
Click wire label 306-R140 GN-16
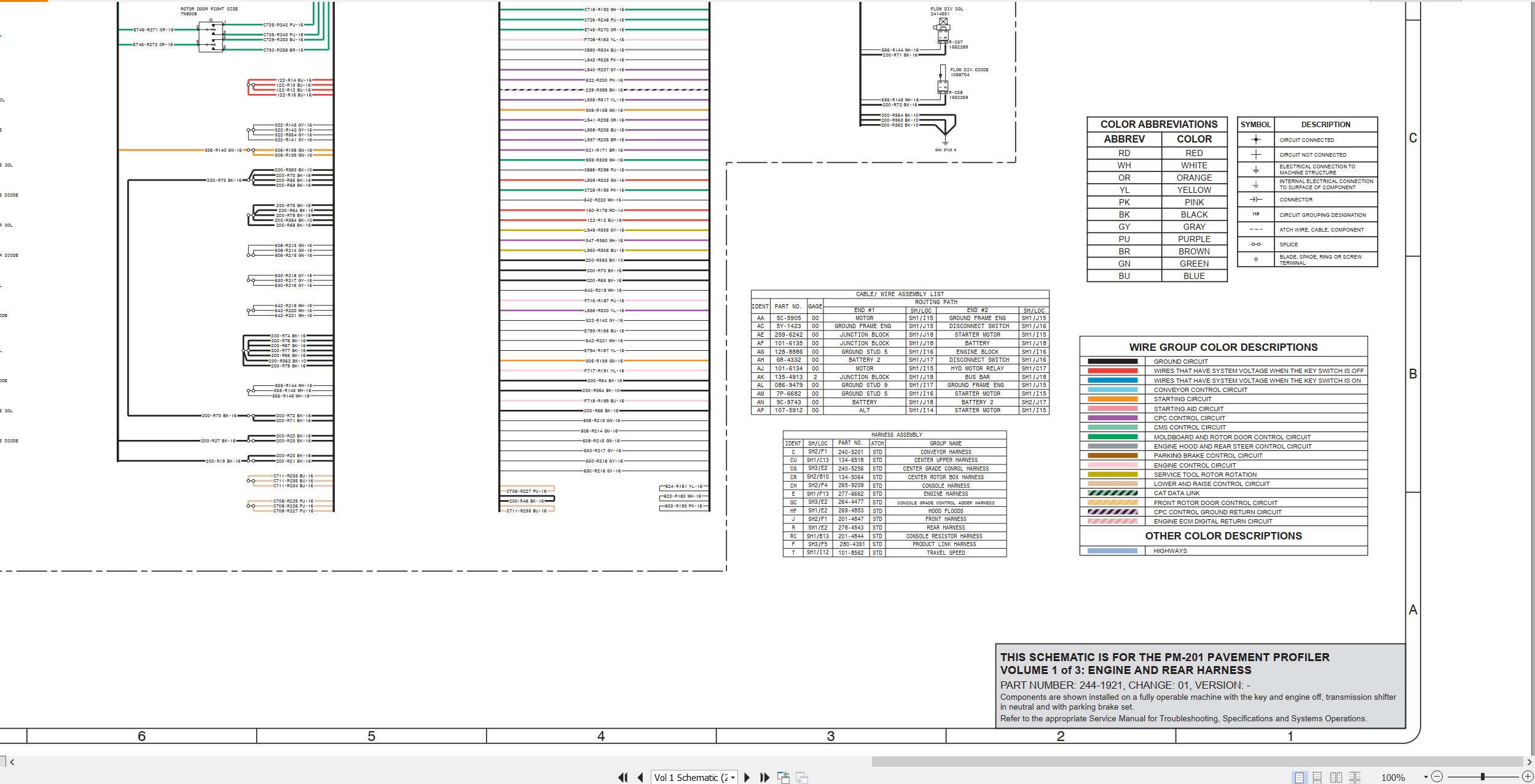point(223,150)
